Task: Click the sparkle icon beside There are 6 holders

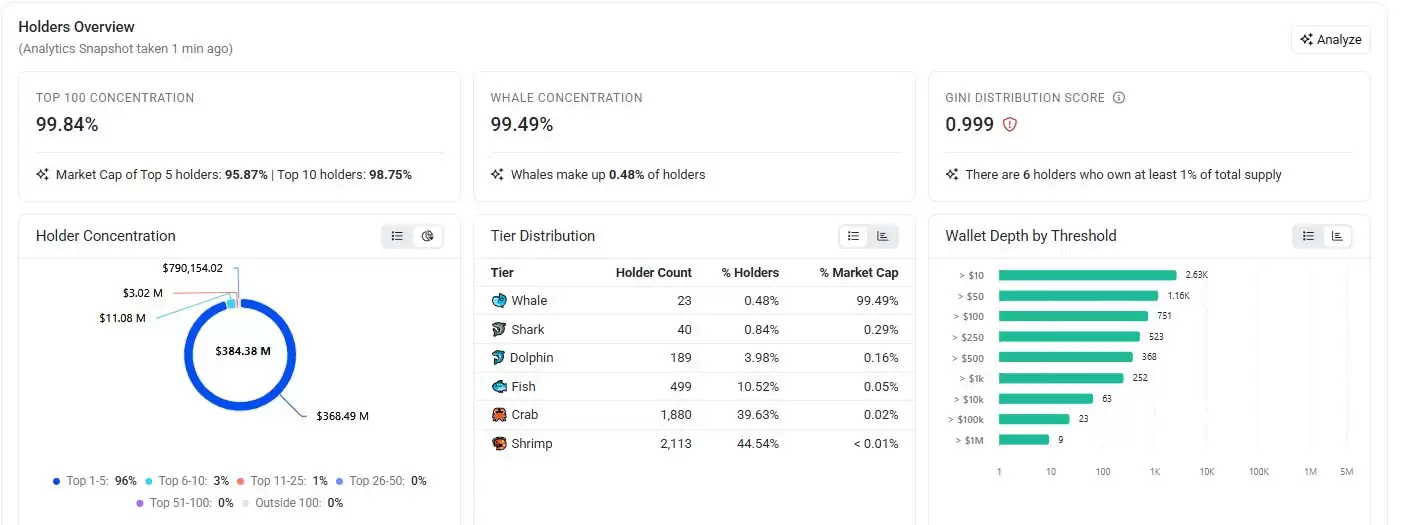Action: [x=953, y=174]
